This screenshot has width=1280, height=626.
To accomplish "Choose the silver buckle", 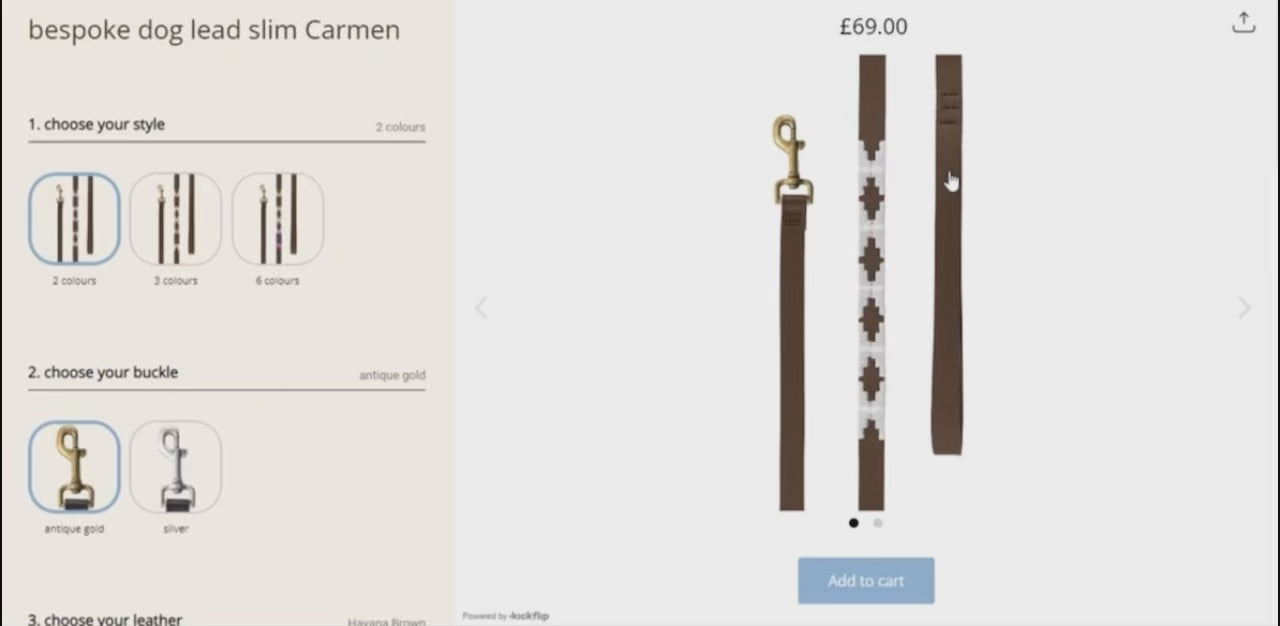I will click(x=175, y=466).
